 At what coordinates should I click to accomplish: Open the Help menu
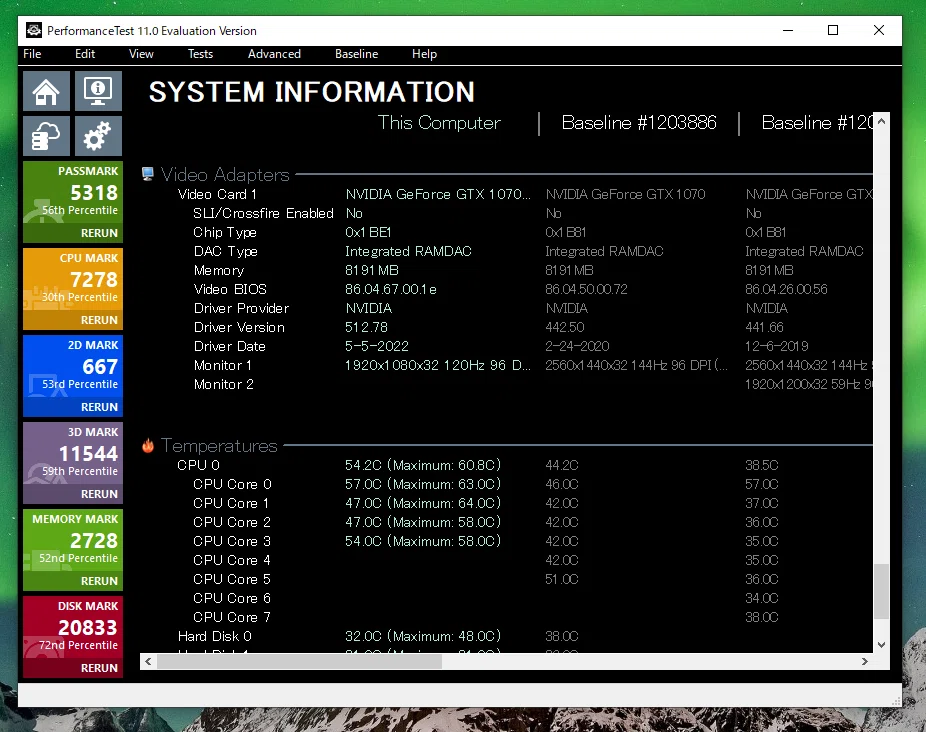(424, 54)
